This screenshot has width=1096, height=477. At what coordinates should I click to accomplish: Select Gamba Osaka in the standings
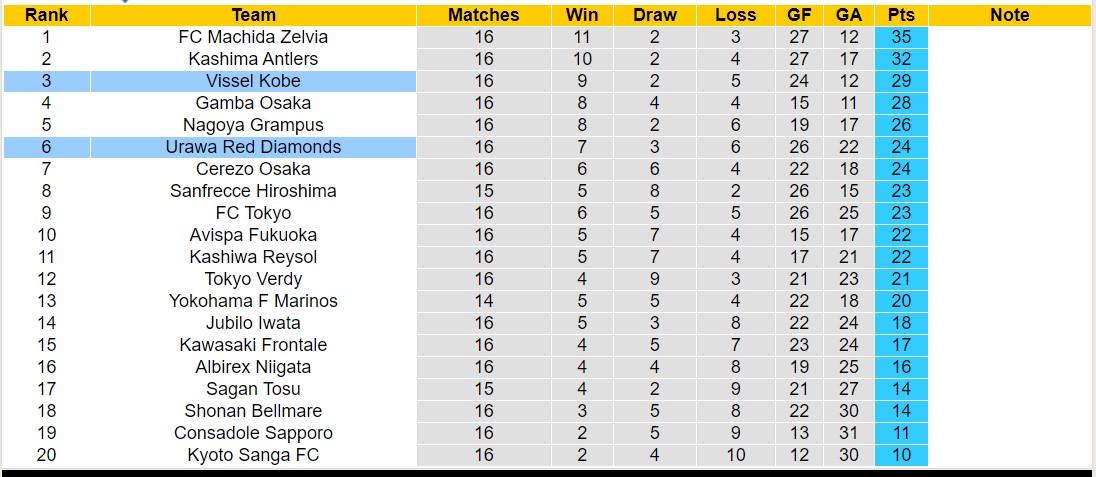(253, 103)
